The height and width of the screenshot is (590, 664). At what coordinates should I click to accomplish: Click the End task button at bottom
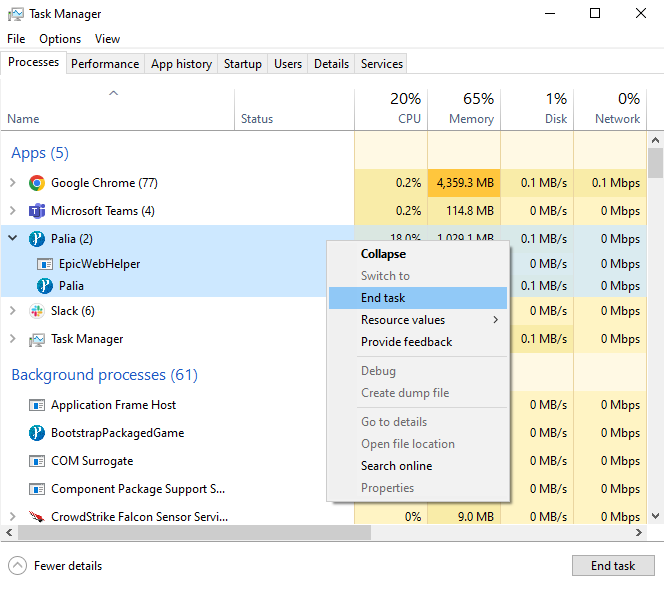click(x=613, y=566)
